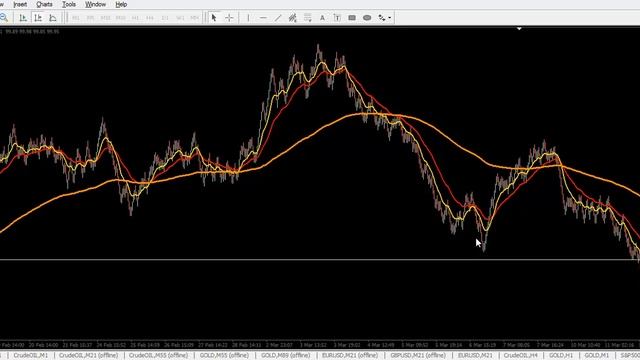
Task: Select the Crosshair tool
Action: (229, 18)
